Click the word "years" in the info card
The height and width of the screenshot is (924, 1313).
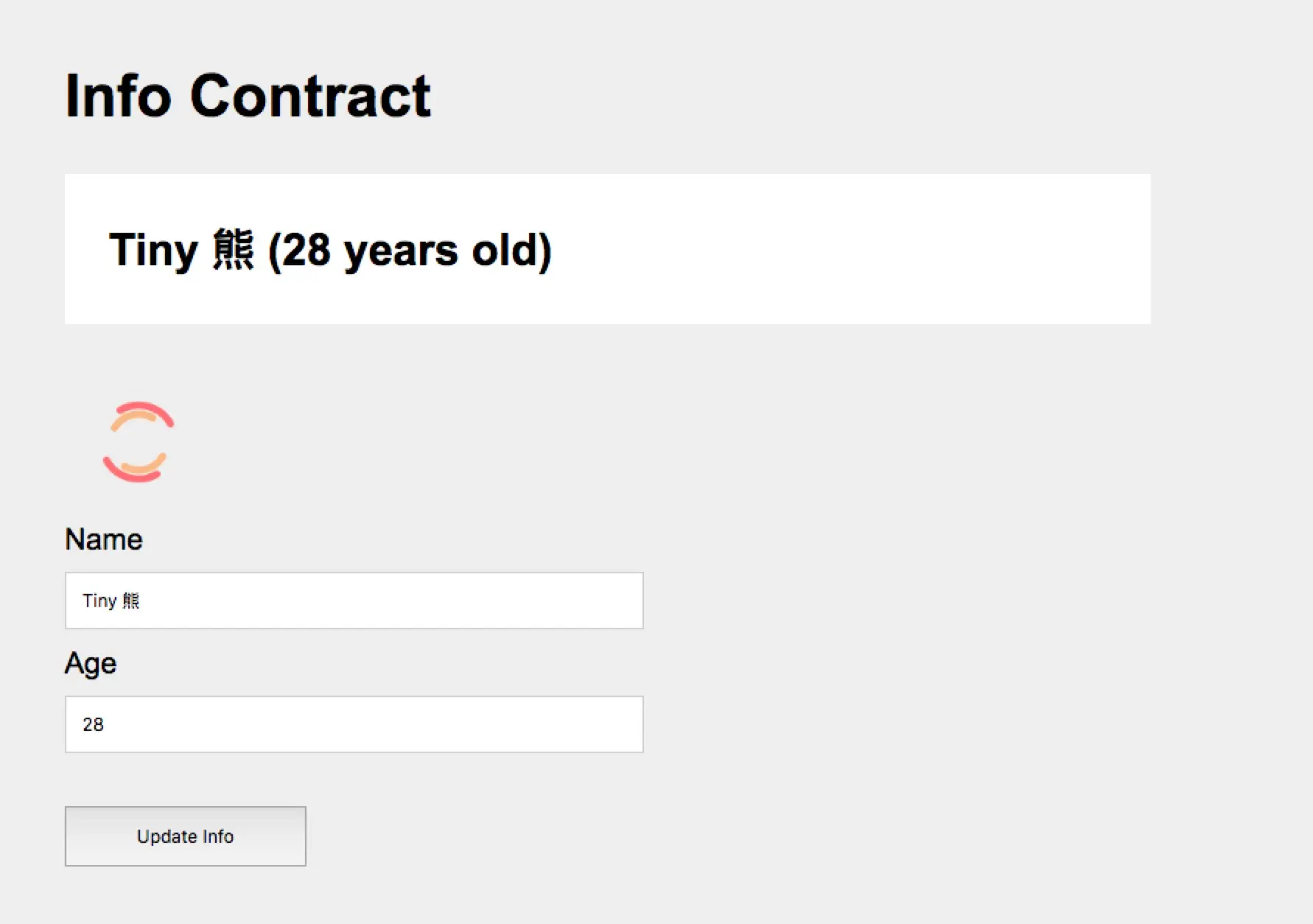click(x=401, y=251)
